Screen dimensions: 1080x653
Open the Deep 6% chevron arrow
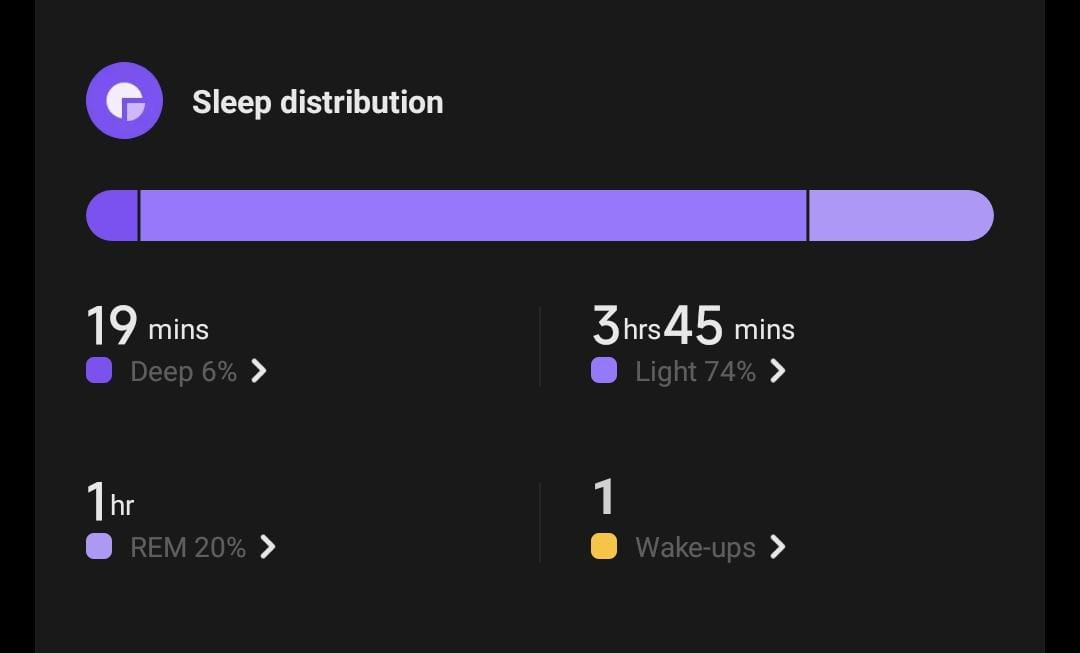(259, 371)
